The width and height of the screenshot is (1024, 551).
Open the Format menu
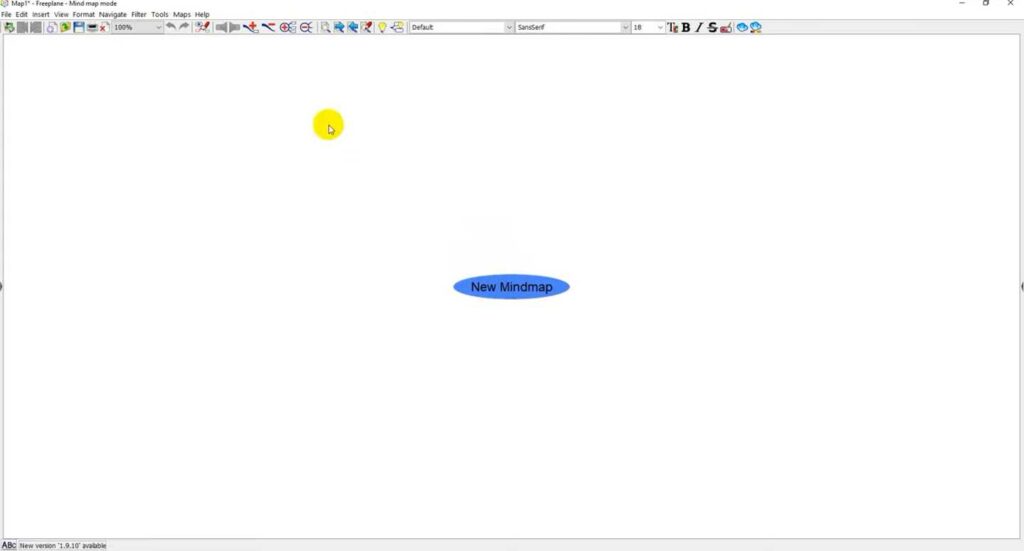pyautogui.click(x=84, y=14)
